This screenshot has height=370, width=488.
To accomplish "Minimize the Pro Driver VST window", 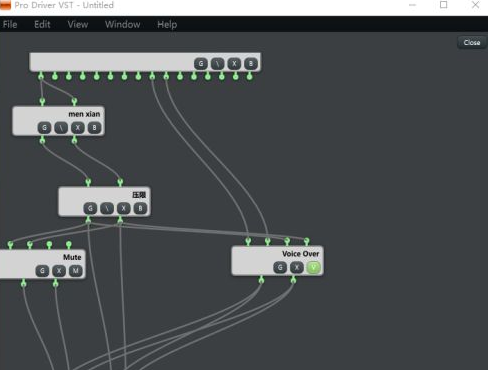I will click(412, 5).
